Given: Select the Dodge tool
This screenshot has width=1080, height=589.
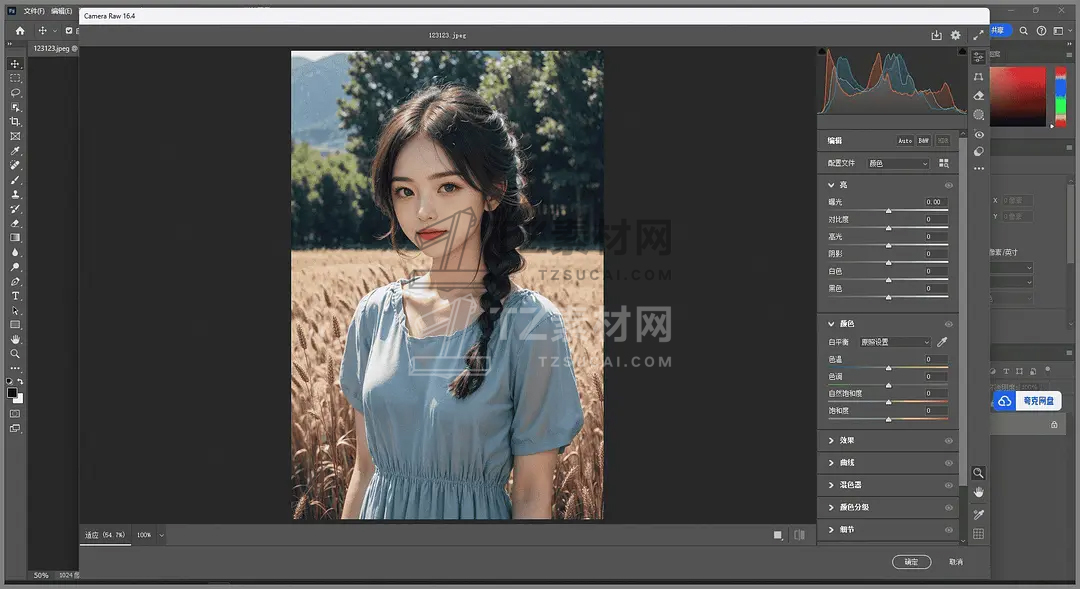Looking at the screenshot, I should (15, 267).
